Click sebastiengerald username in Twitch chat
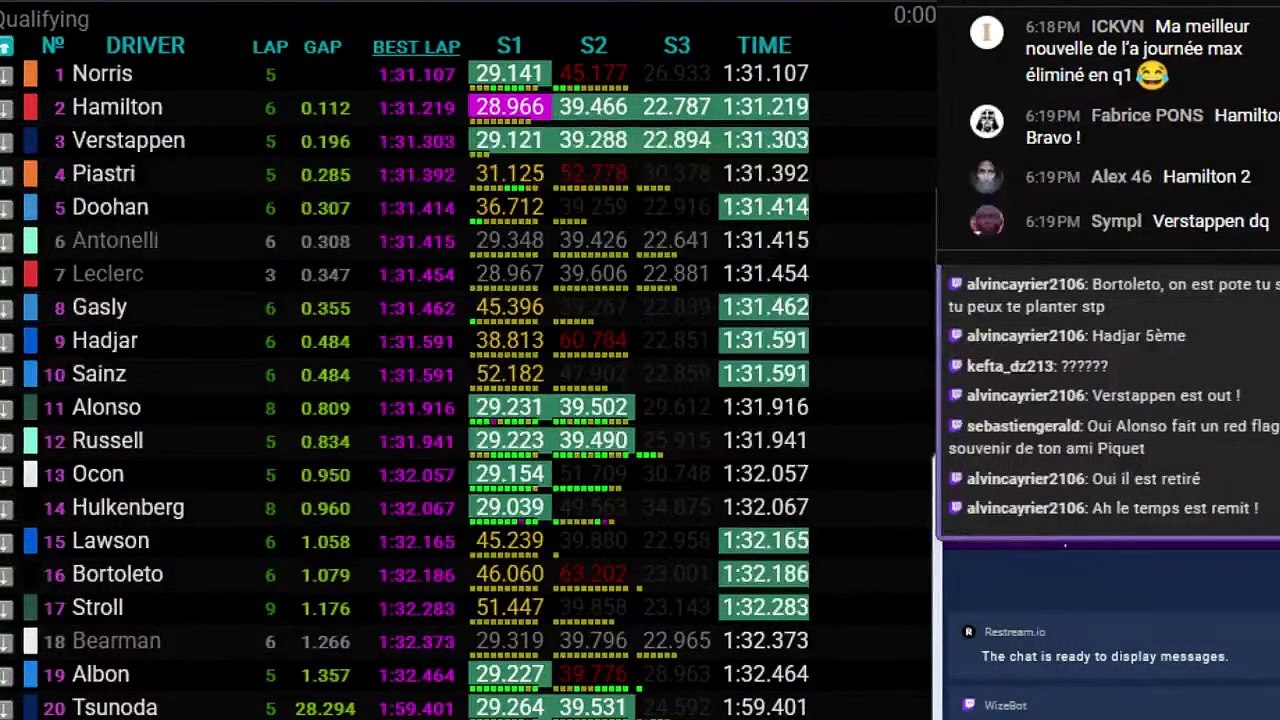Screen dimensions: 1280x720 [1025, 426]
